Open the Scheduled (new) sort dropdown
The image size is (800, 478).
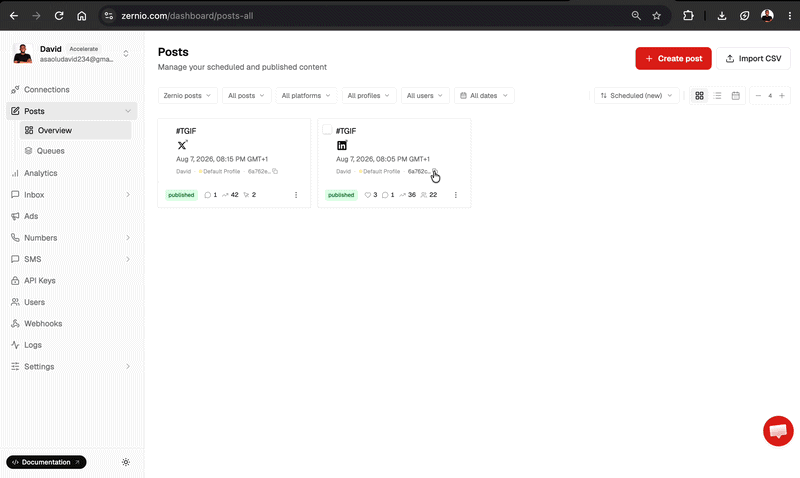637,95
